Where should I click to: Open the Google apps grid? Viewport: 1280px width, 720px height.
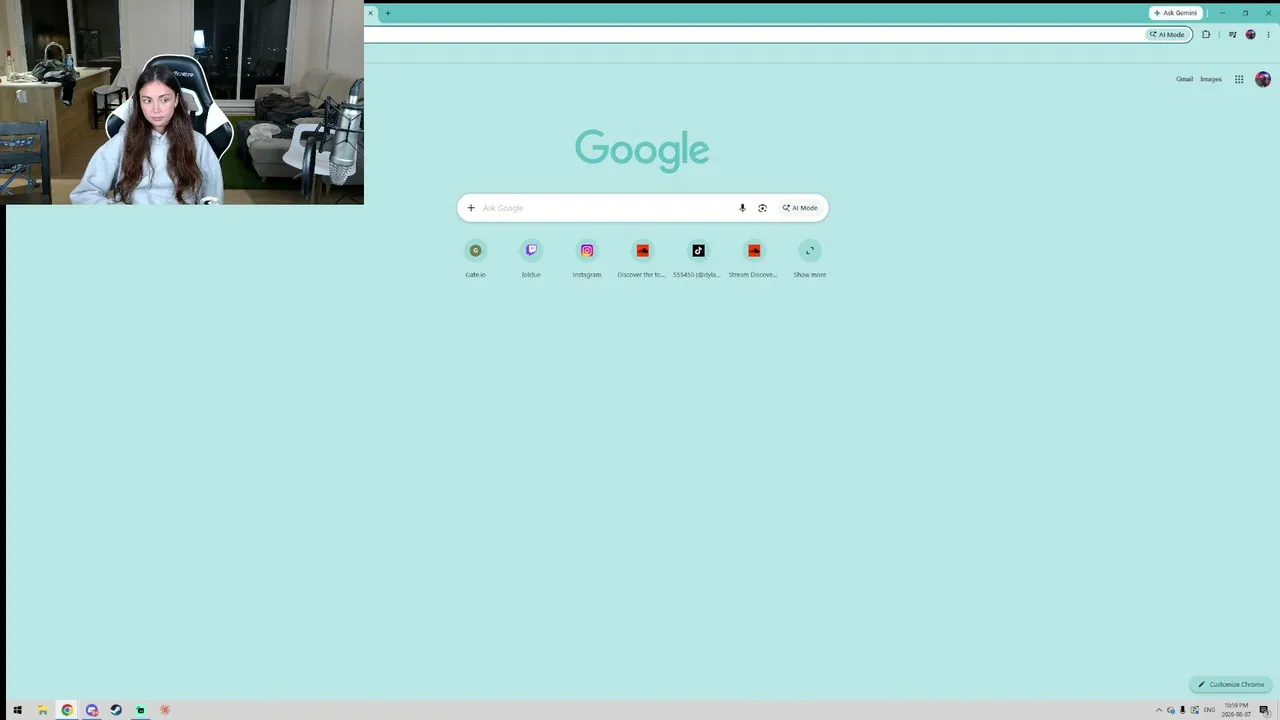click(x=1239, y=79)
